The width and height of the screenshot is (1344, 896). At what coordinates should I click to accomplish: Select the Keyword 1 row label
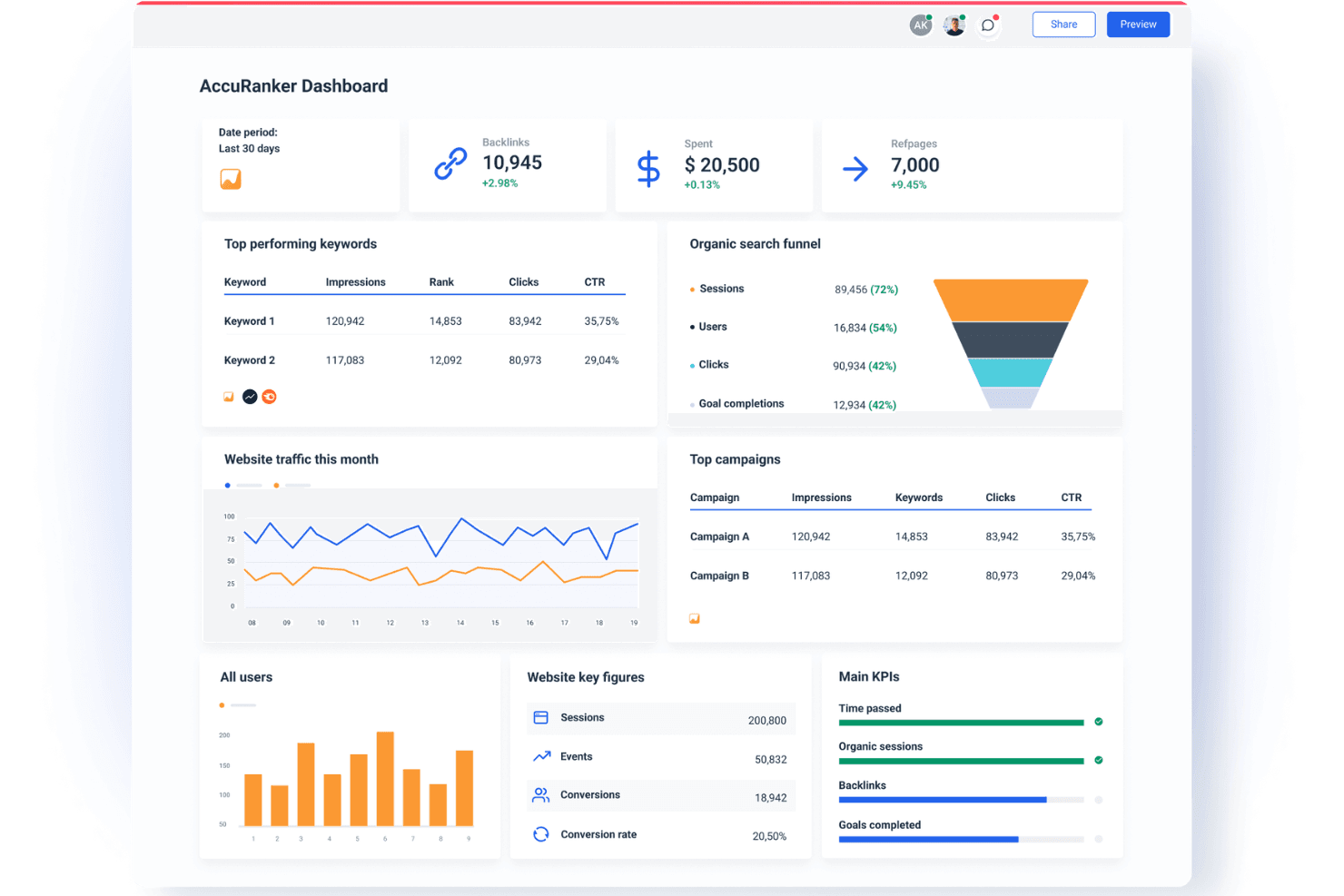click(x=250, y=321)
